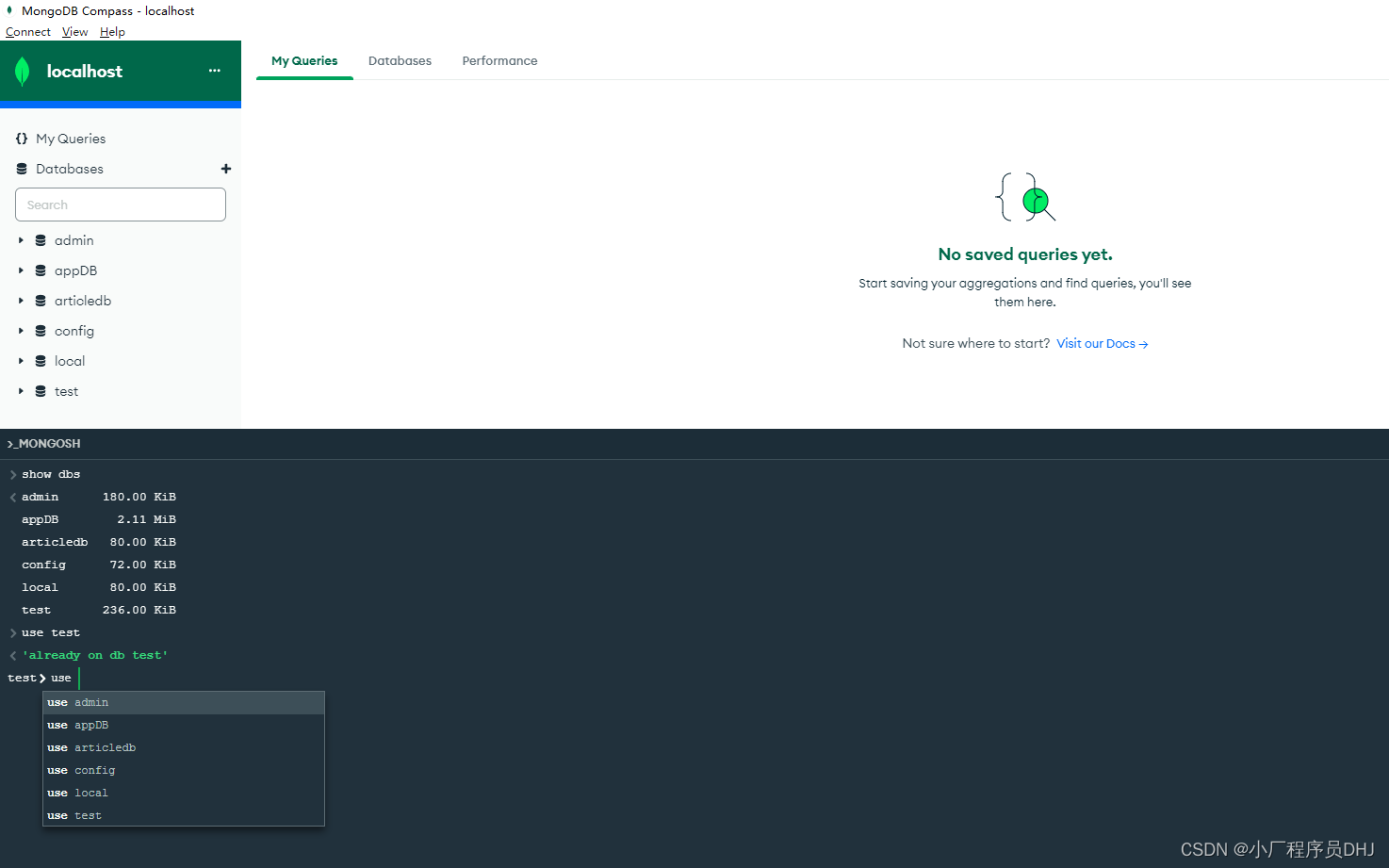
Task: Expand the appDB database tree
Action: click(21, 270)
